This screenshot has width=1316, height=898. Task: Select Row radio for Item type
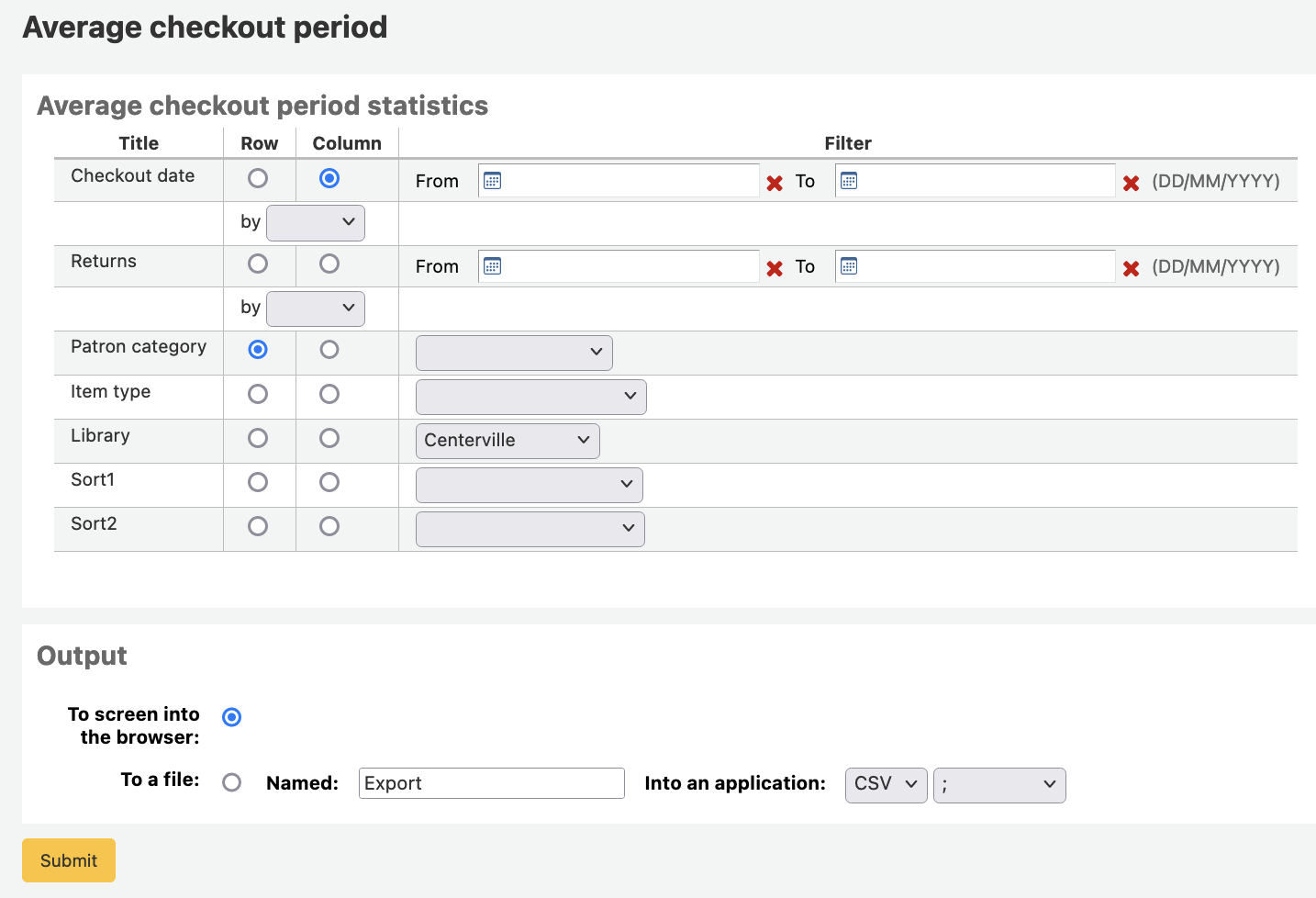tap(258, 394)
